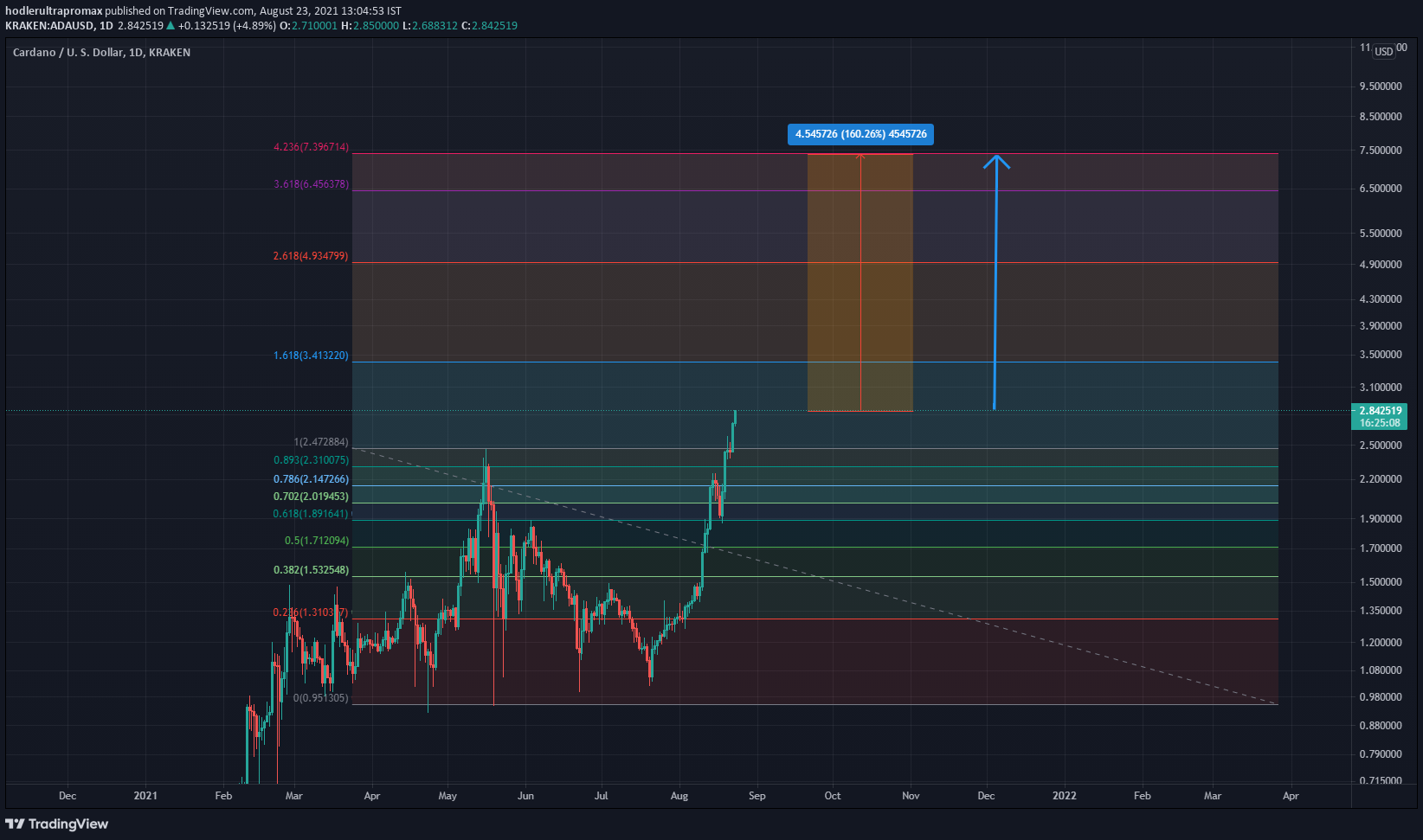Click the 0.618(1.891641) Fibonacci level label

[x=312, y=514]
